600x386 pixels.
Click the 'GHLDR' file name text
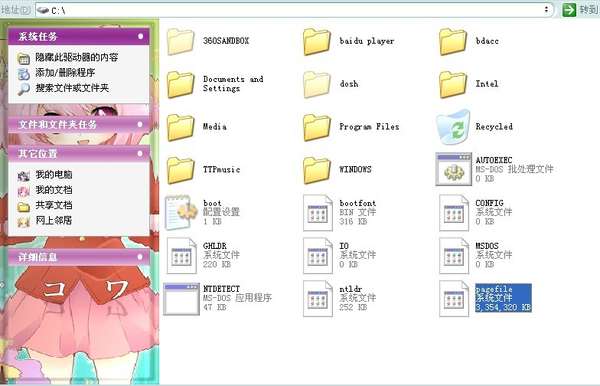click(x=215, y=246)
